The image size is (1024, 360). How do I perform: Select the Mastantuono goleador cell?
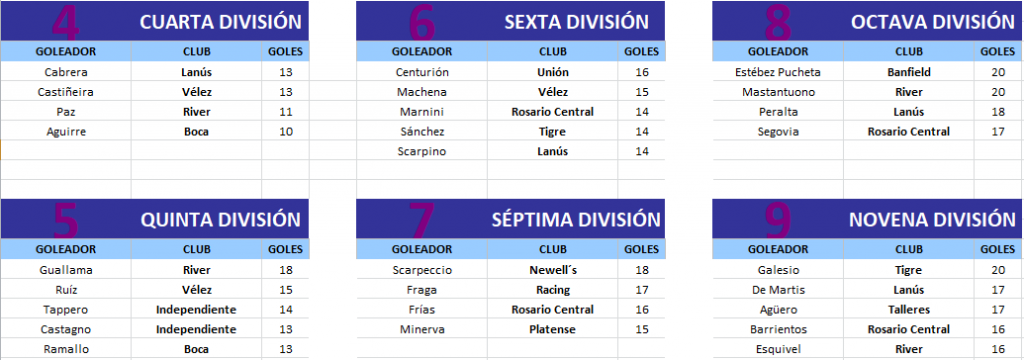778,92
